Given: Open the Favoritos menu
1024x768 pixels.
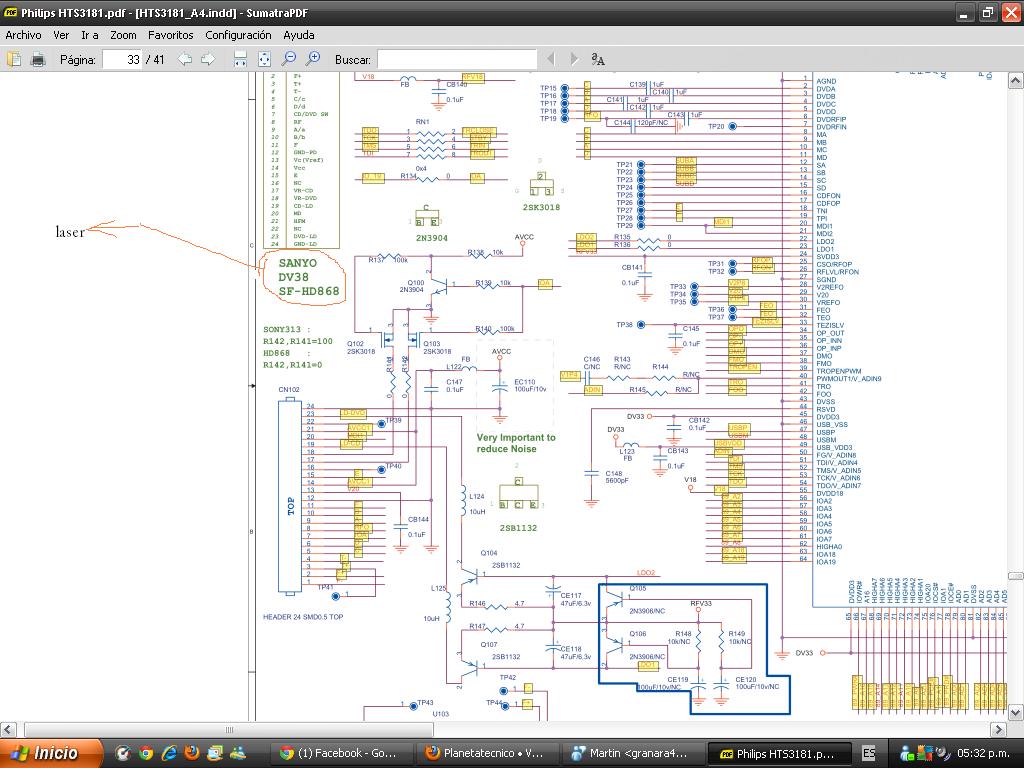Looking at the screenshot, I should 170,35.
